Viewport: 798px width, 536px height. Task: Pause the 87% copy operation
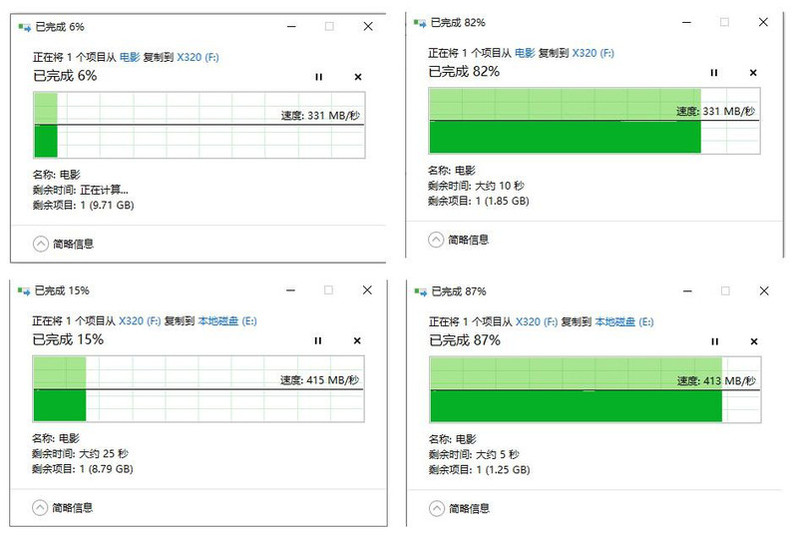pyautogui.click(x=715, y=342)
